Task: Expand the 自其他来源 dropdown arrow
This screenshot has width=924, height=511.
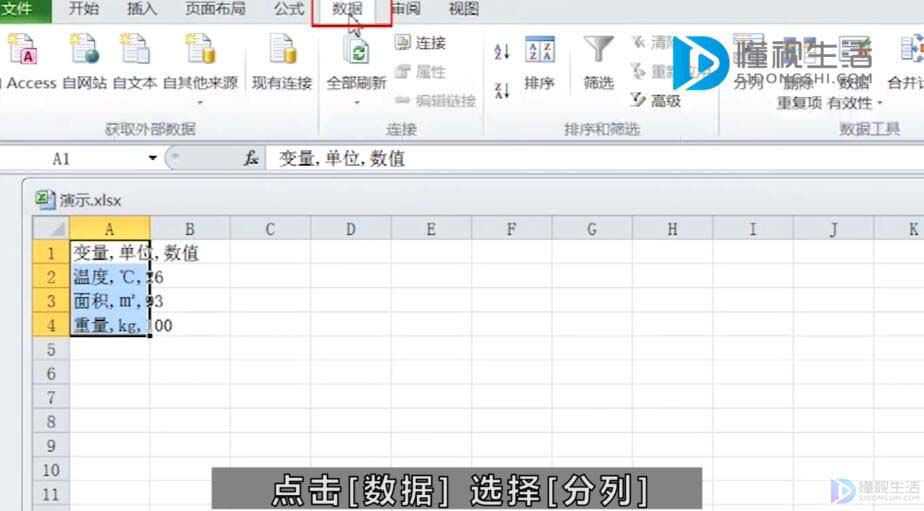Action: coord(200,103)
